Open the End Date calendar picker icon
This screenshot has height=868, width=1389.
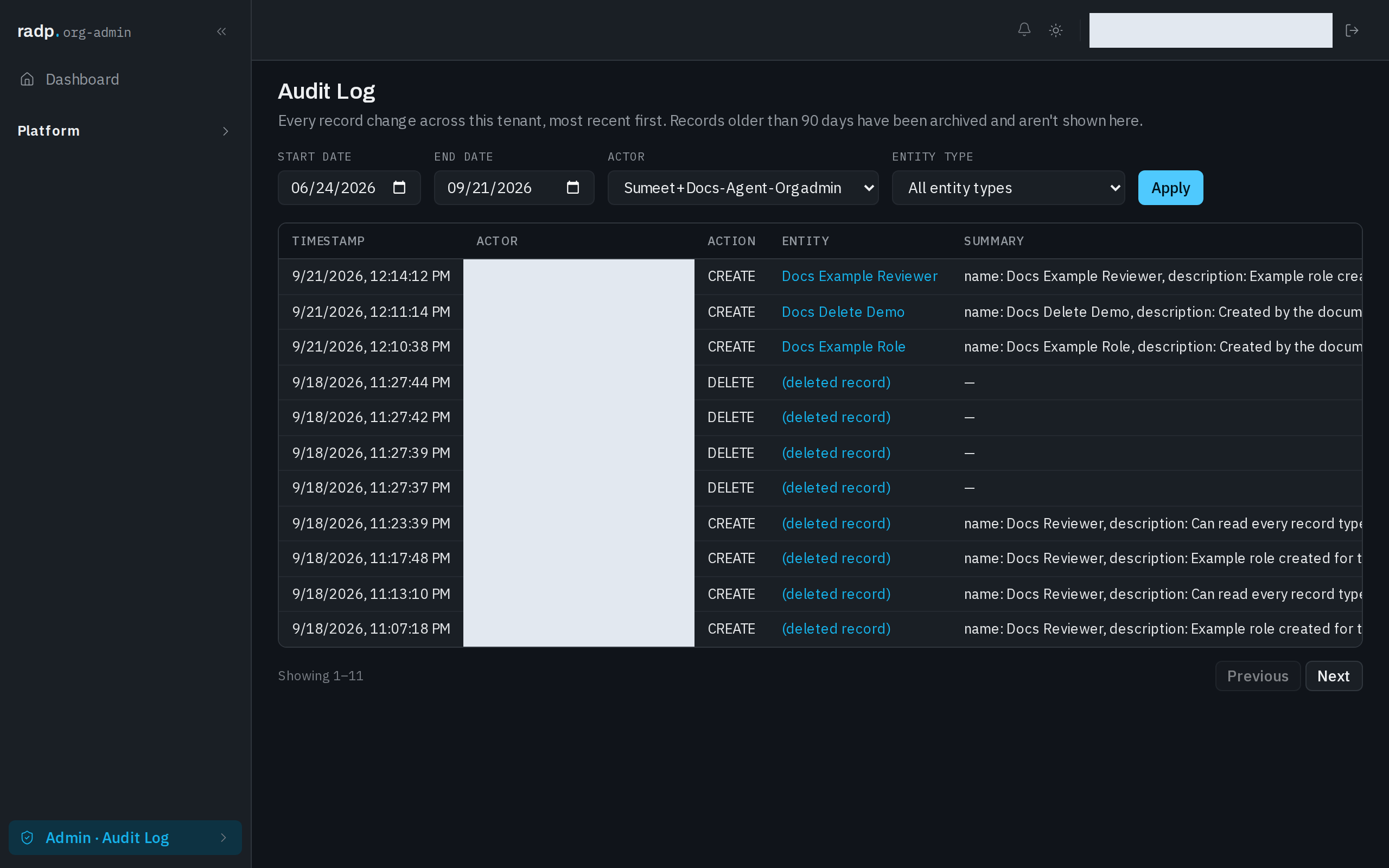pos(572,188)
